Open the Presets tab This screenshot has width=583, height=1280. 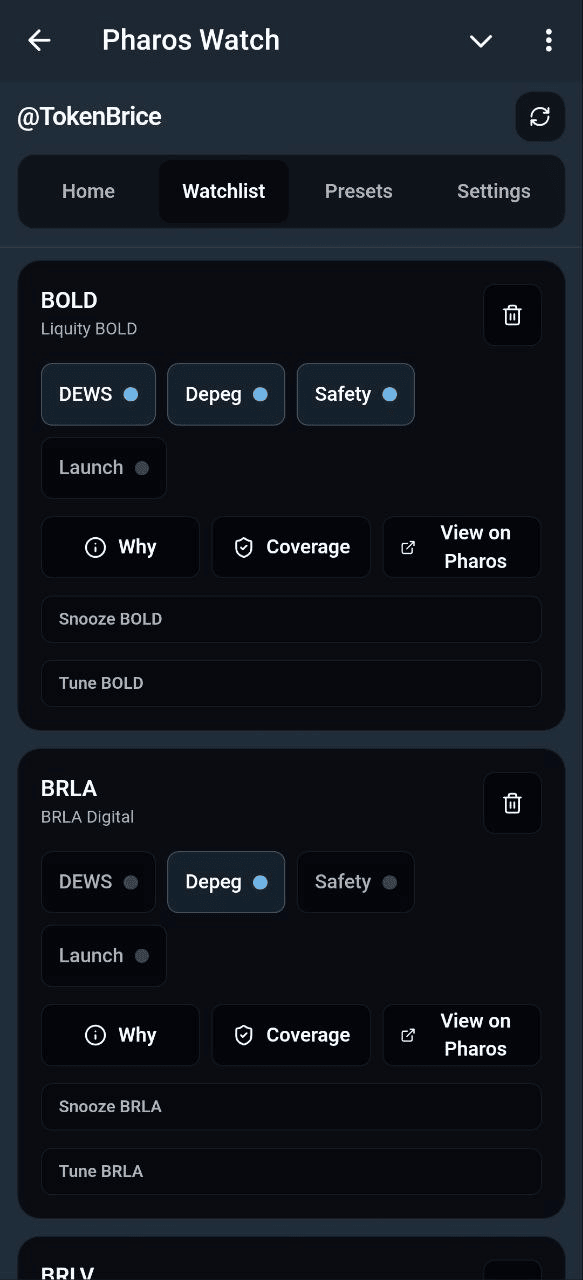click(x=358, y=191)
